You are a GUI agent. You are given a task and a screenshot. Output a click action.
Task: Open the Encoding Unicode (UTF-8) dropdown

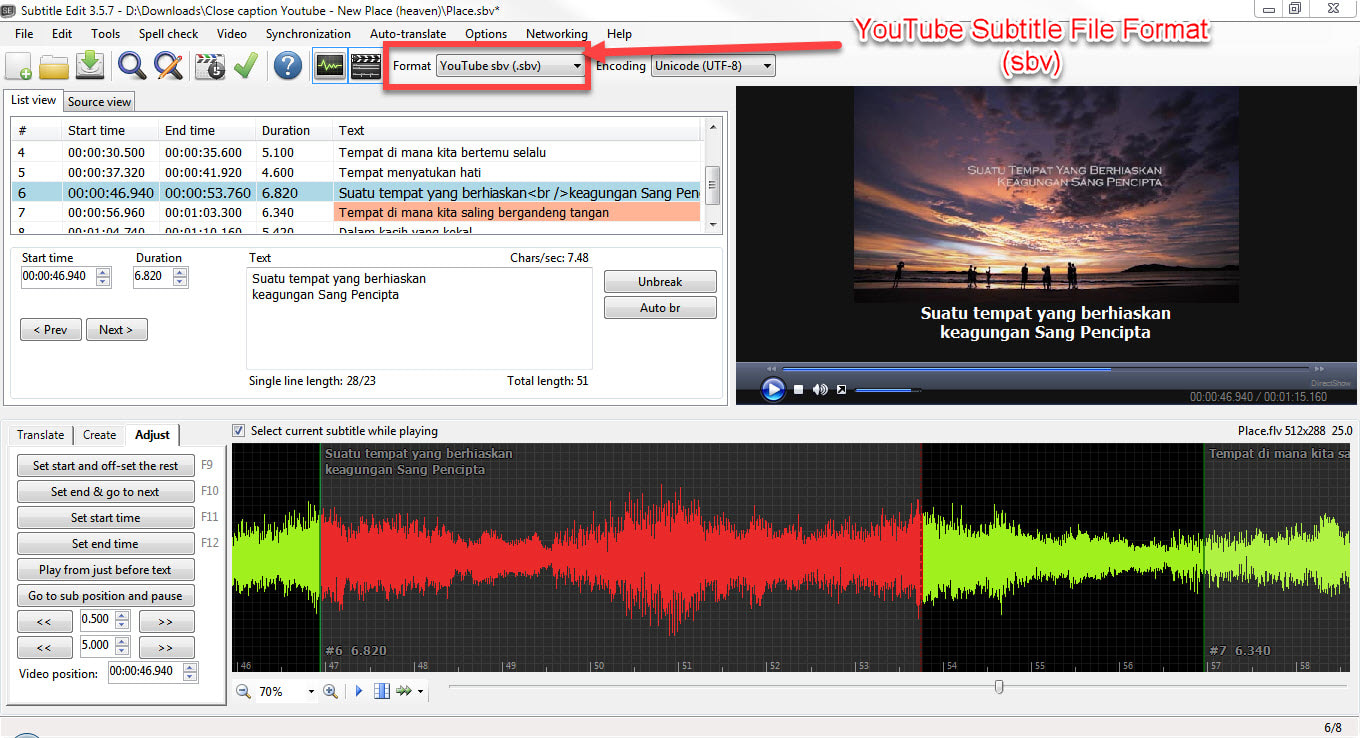click(x=713, y=66)
